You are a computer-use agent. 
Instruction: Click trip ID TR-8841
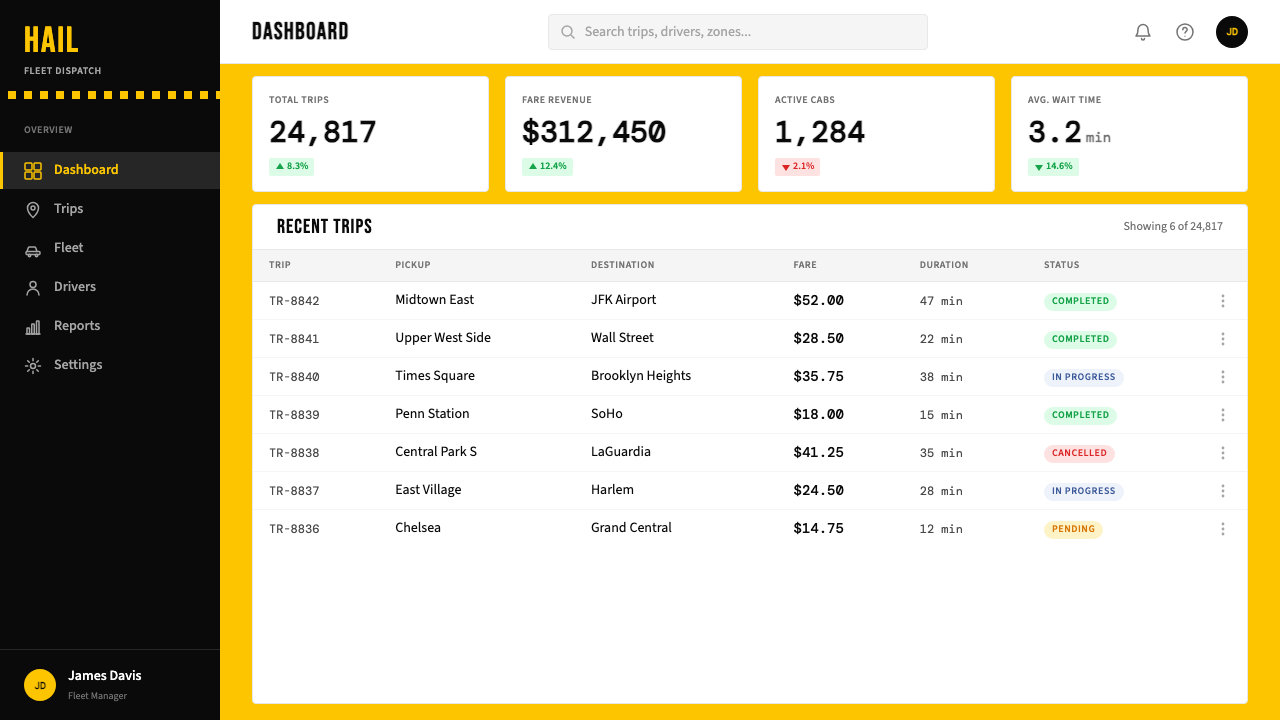point(294,339)
